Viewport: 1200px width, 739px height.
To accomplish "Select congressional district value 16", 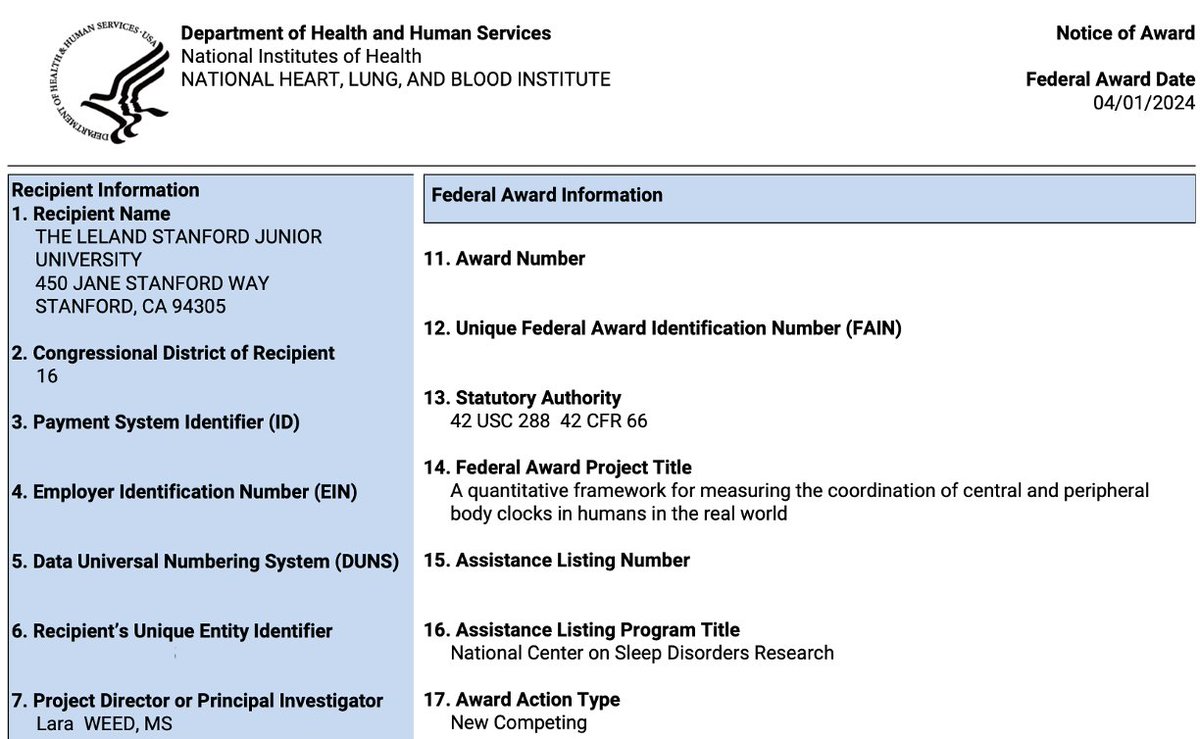I will 46,376.
